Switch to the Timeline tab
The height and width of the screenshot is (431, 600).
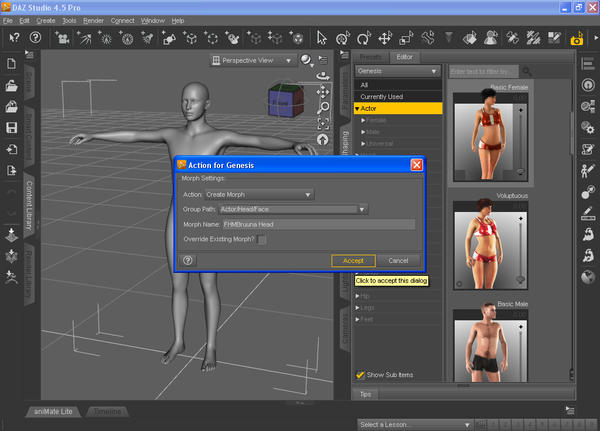[108, 411]
